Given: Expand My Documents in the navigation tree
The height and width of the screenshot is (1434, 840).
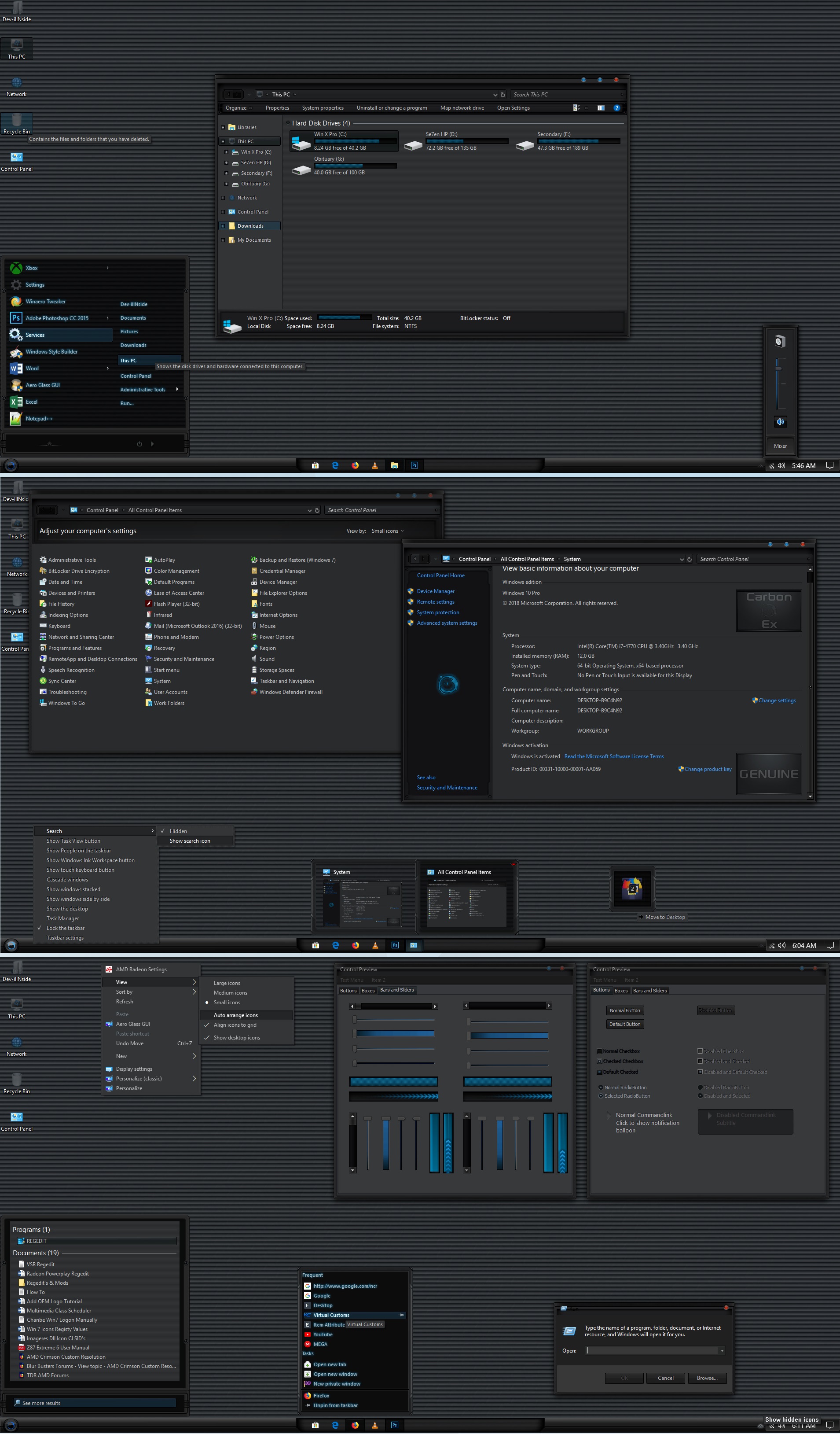Looking at the screenshot, I should point(222,240).
